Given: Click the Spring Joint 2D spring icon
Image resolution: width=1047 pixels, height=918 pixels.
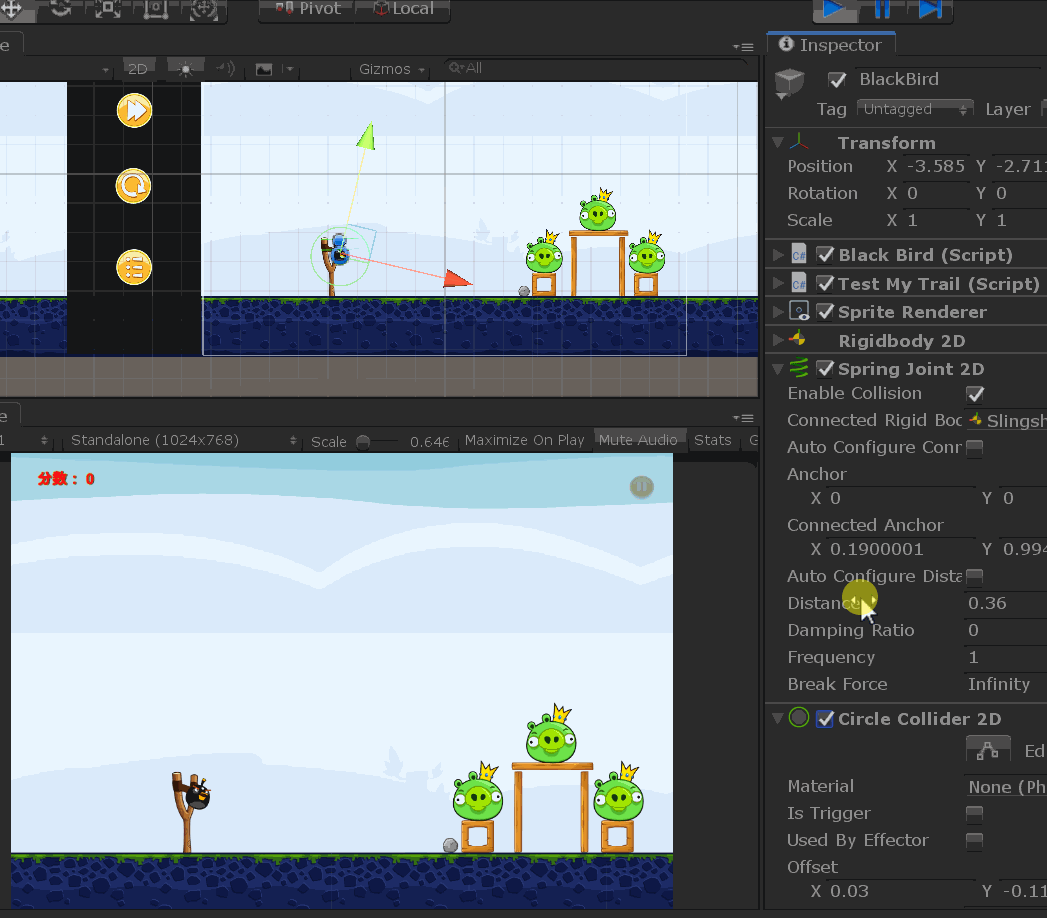Looking at the screenshot, I should point(799,368).
